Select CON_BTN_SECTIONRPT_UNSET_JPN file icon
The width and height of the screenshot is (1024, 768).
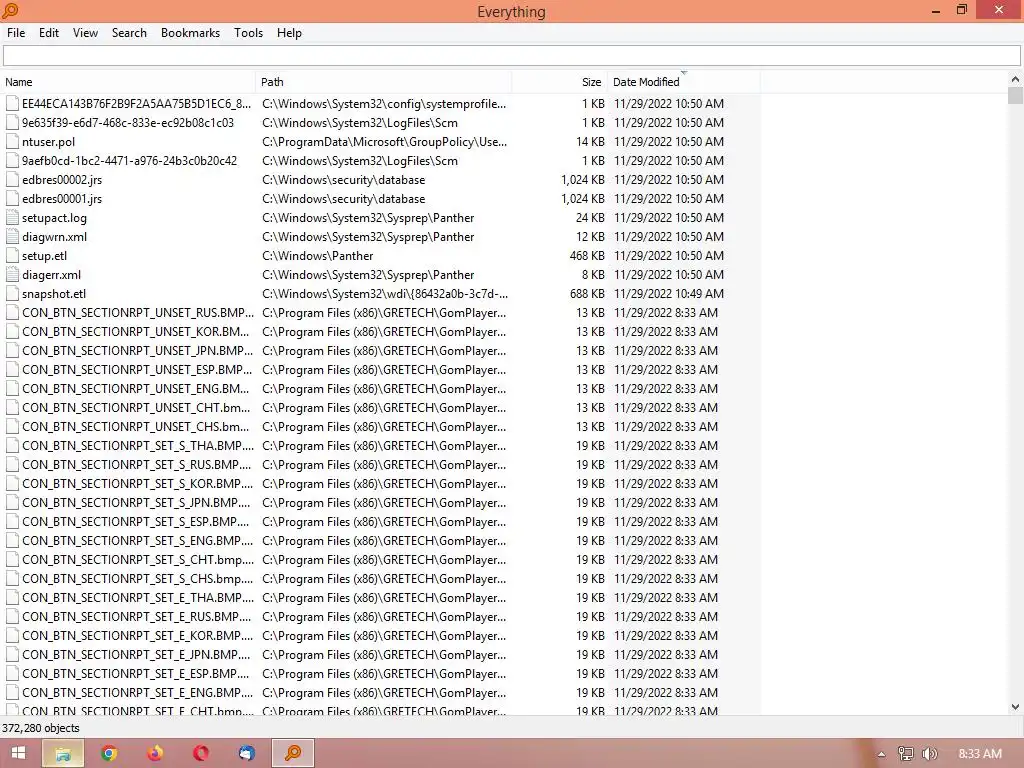tap(12, 351)
